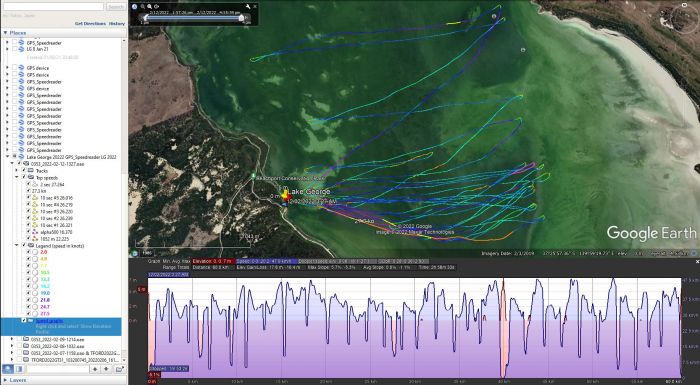Collapse the Legend (speed in knots) folder

[x=17, y=246]
